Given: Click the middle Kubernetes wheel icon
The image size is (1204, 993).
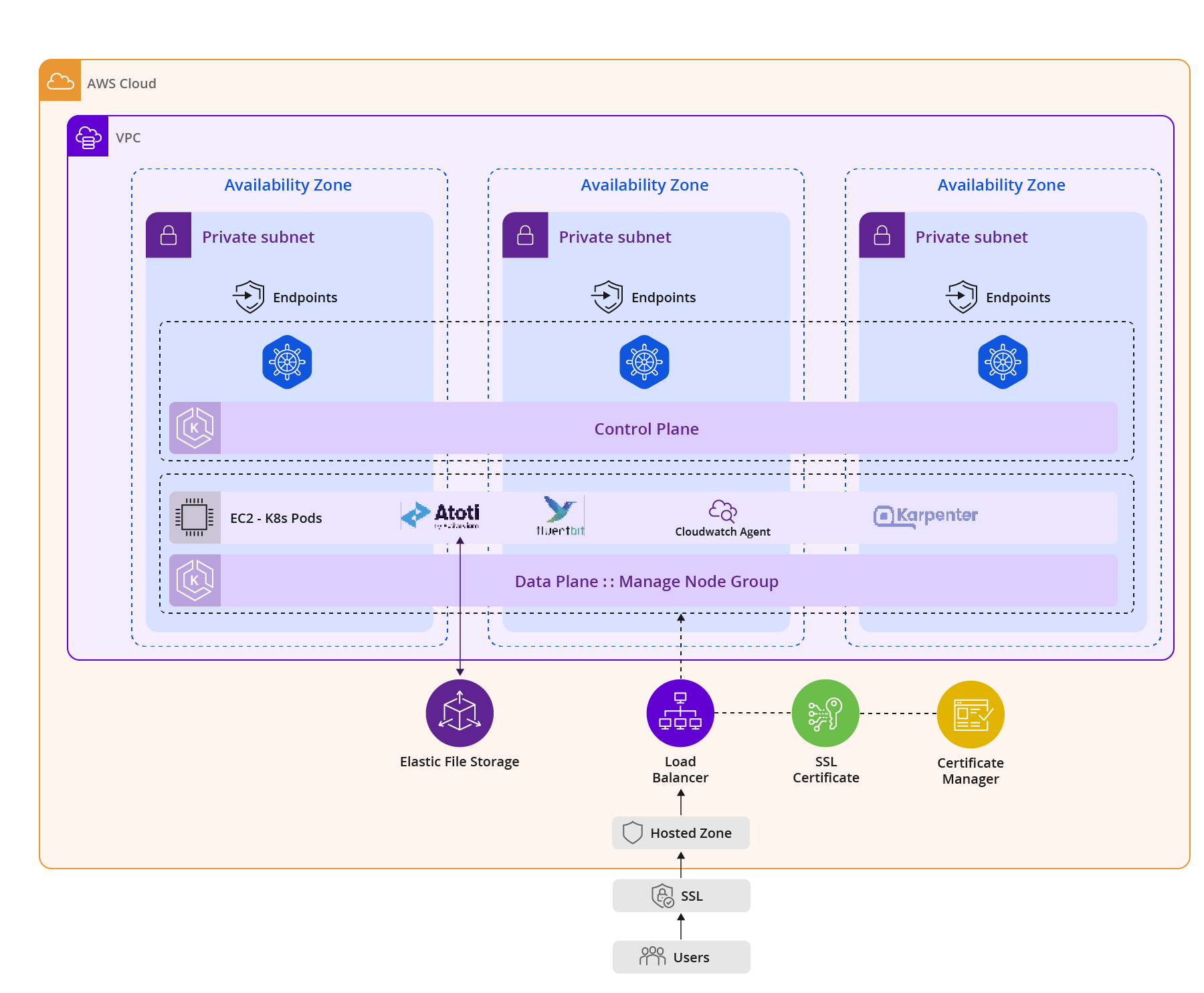Looking at the screenshot, I should [x=644, y=362].
